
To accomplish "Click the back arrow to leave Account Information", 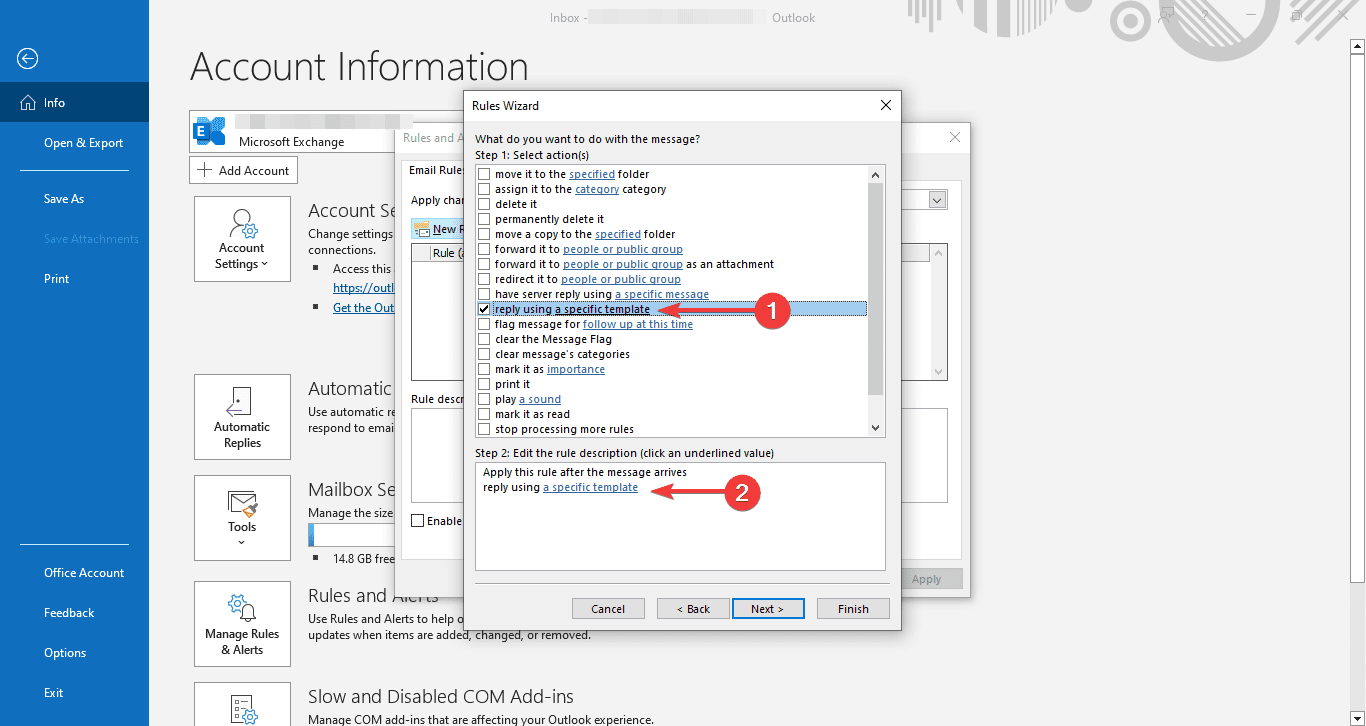I will [x=27, y=59].
